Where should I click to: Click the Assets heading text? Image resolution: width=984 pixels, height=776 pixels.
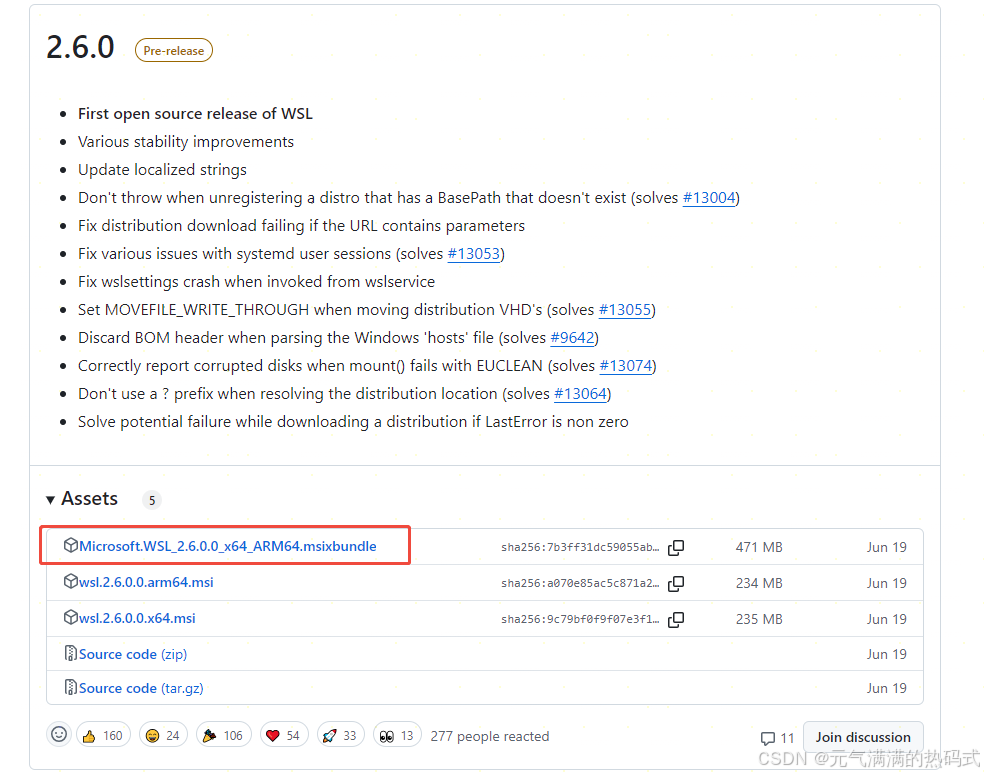90,499
